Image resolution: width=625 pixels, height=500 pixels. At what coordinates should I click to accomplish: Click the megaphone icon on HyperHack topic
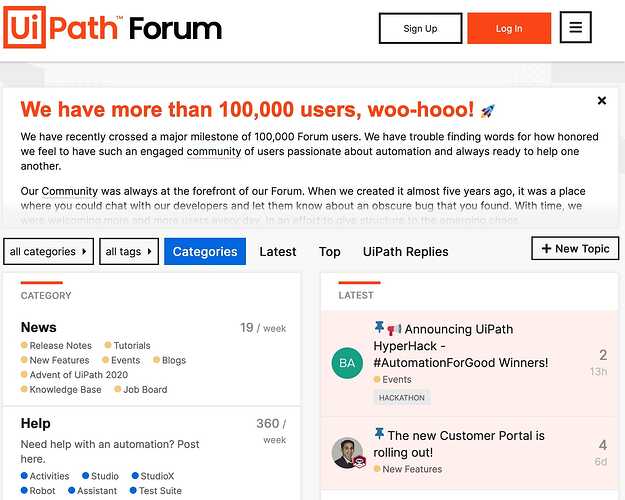tap(394, 329)
